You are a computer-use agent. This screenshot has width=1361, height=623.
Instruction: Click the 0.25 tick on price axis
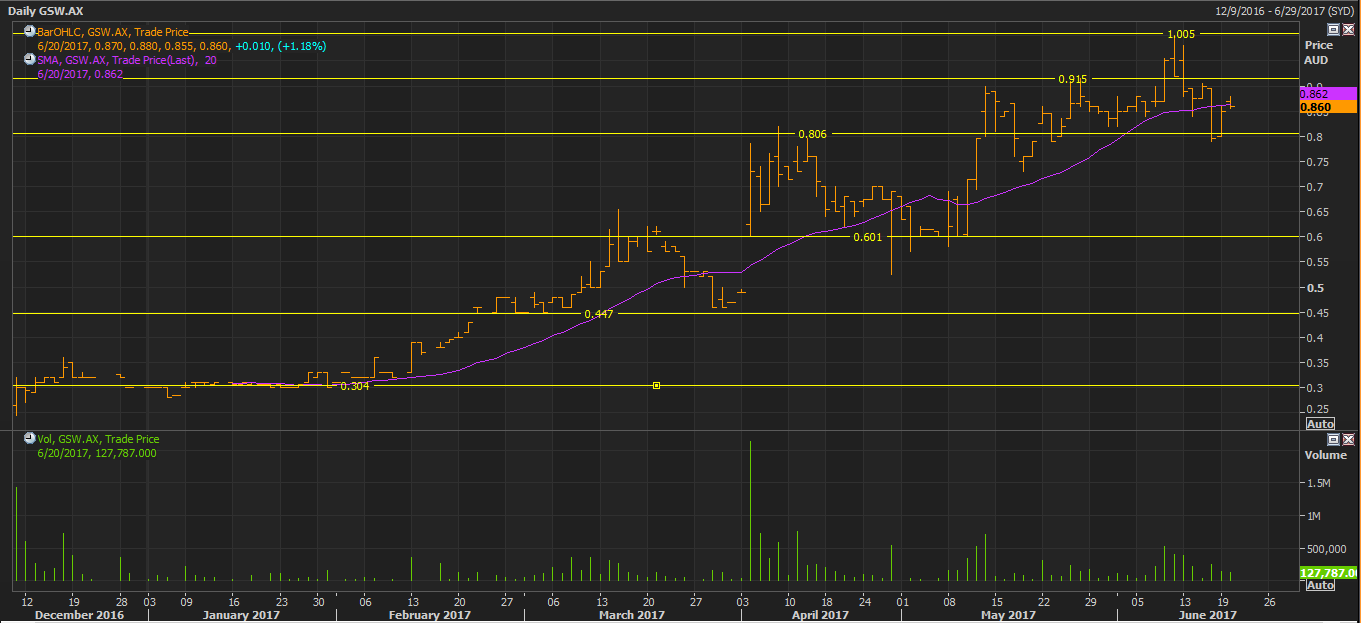pos(1316,409)
